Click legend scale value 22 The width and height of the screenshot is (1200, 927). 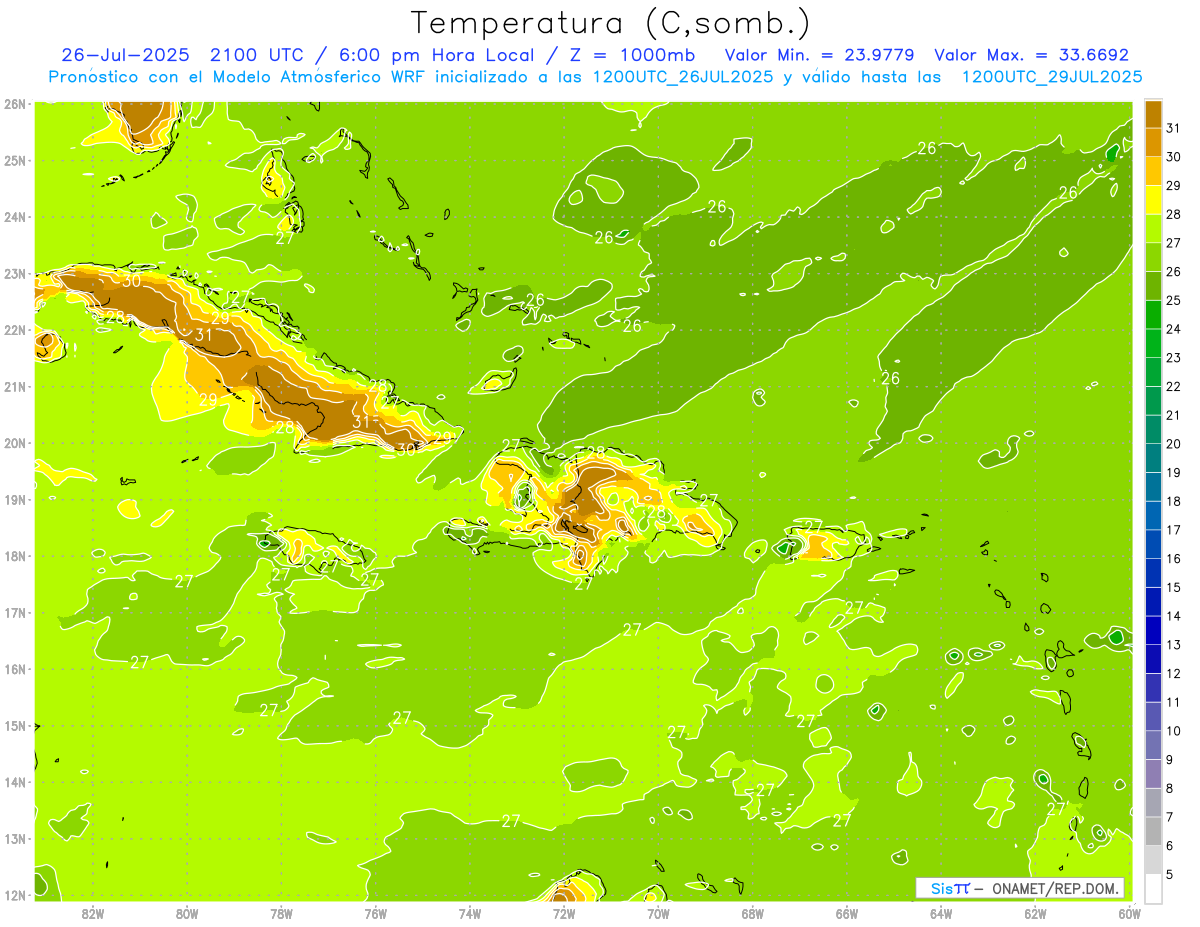pyautogui.click(x=1174, y=386)
